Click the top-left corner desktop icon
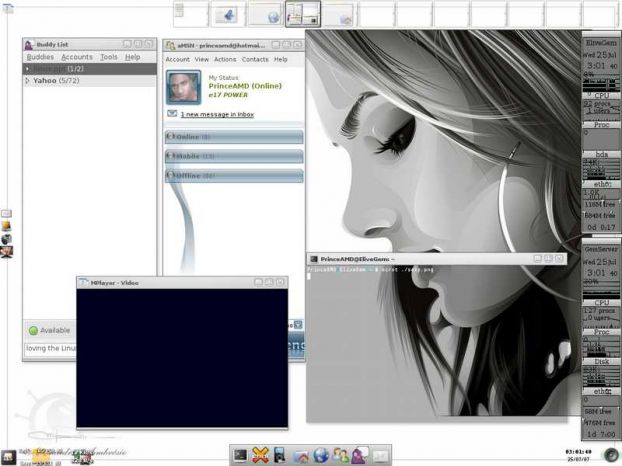Screen dimensions: 622x466 coord(8,8)
